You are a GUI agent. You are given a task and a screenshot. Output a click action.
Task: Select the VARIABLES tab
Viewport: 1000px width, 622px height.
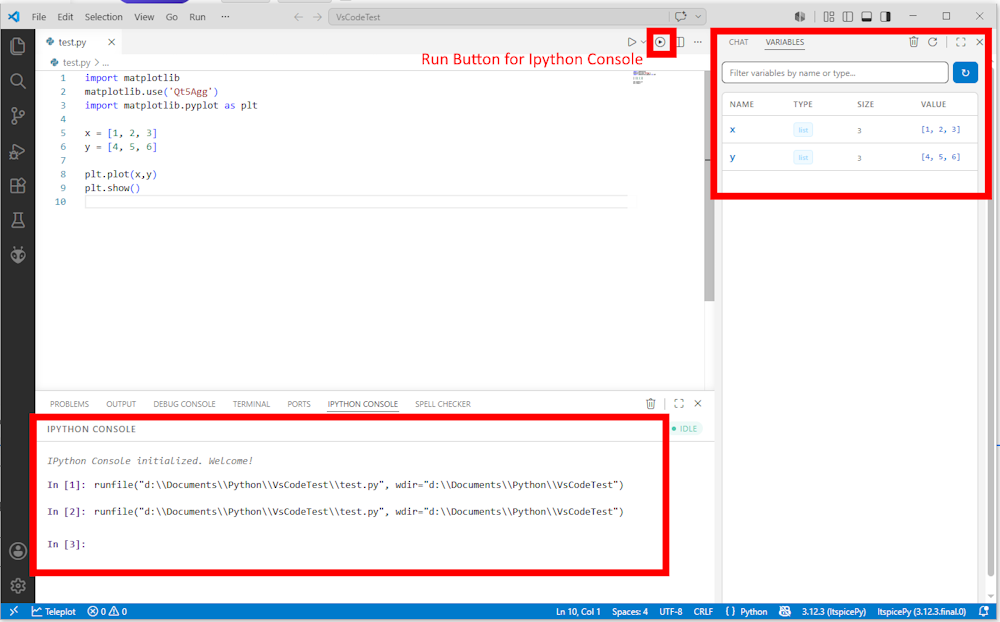[784, 42]
